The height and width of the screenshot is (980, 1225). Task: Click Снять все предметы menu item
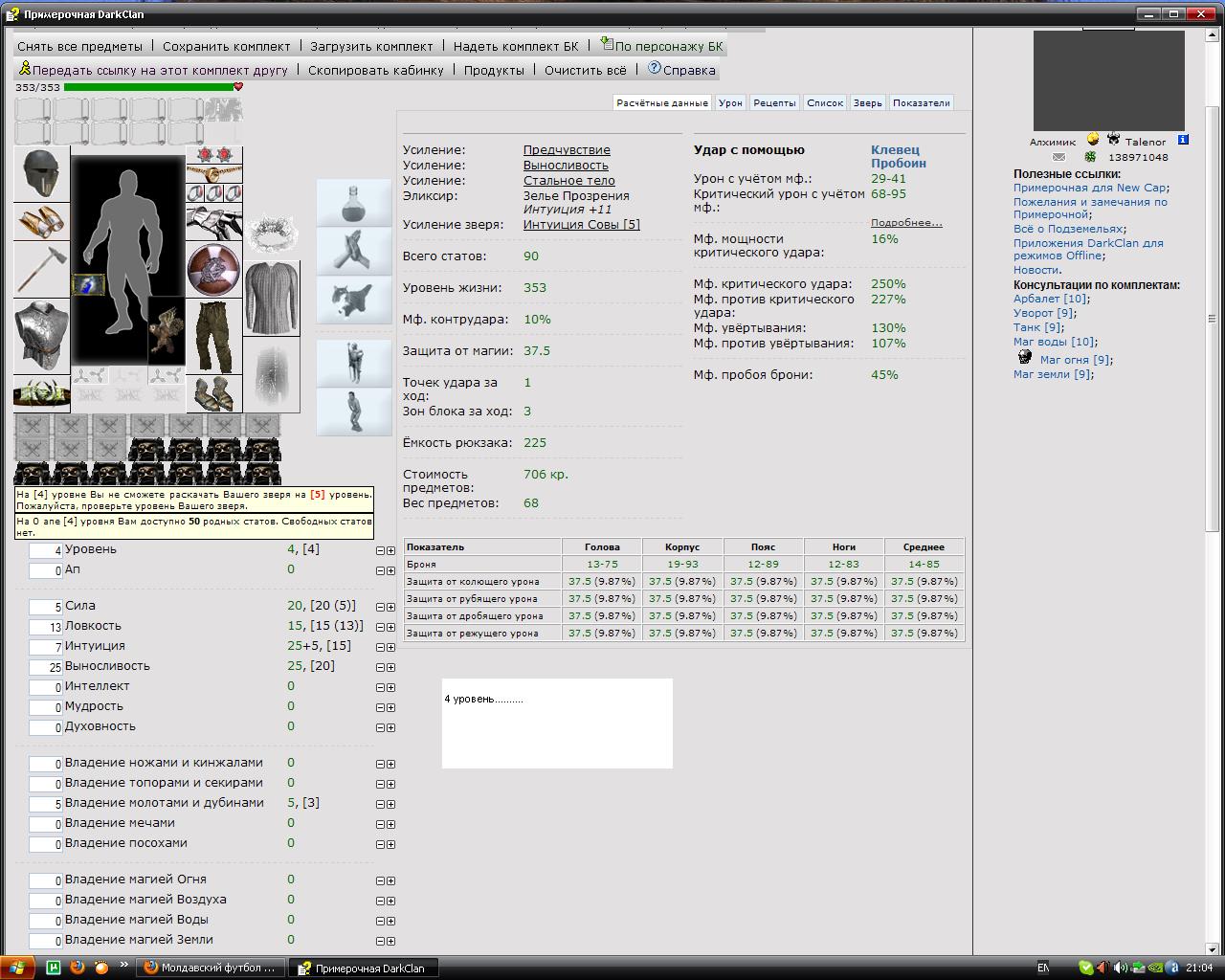[x=79, y=46]
